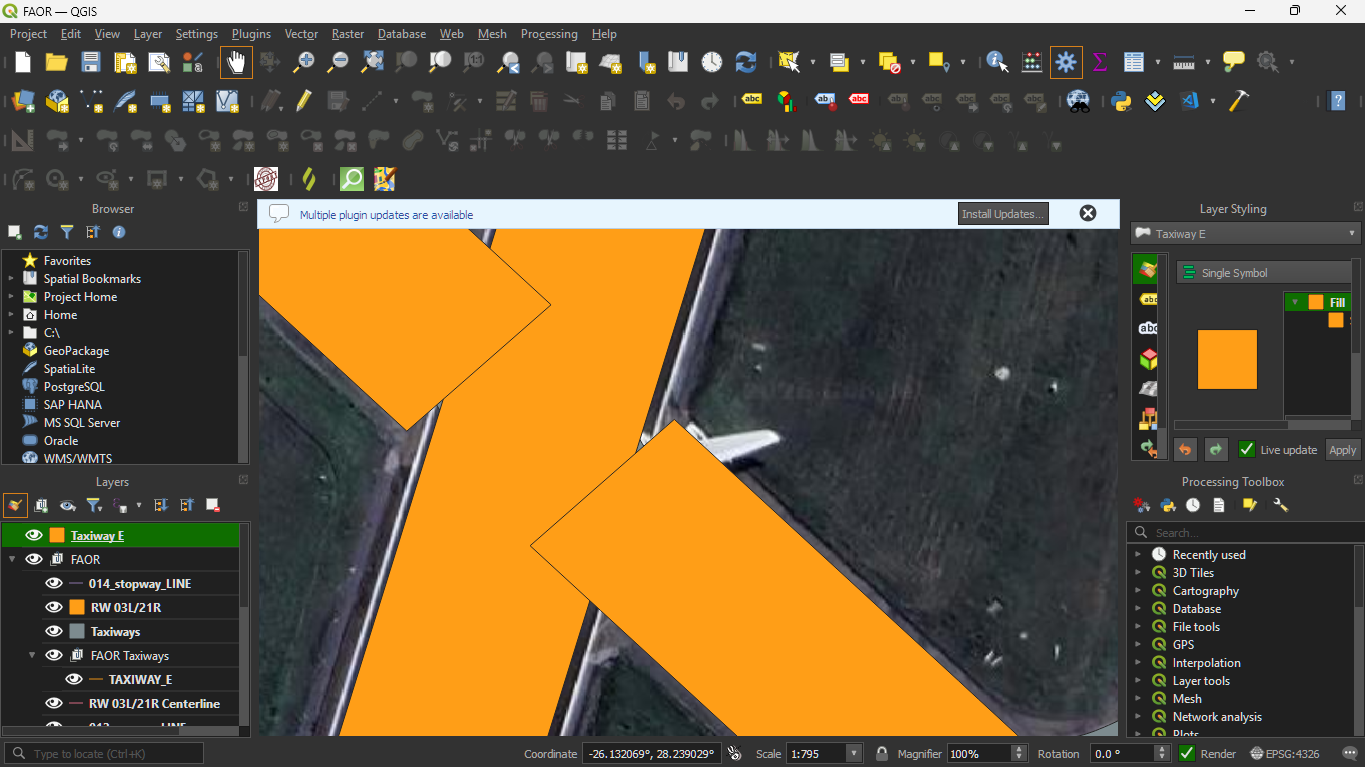Screen dimensions: 1365x767
Task: Open the Processing Toolbox gear icon
Action: [1066, 62]
